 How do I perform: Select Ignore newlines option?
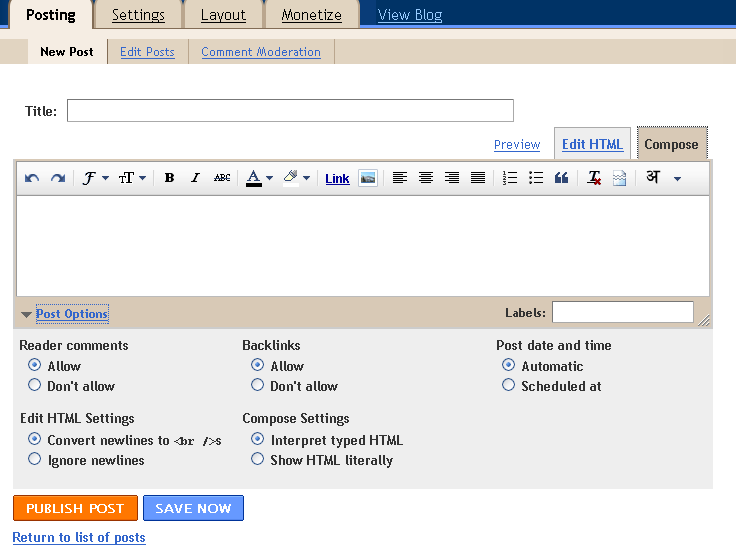pyautogui.click(x=34, y=459)
